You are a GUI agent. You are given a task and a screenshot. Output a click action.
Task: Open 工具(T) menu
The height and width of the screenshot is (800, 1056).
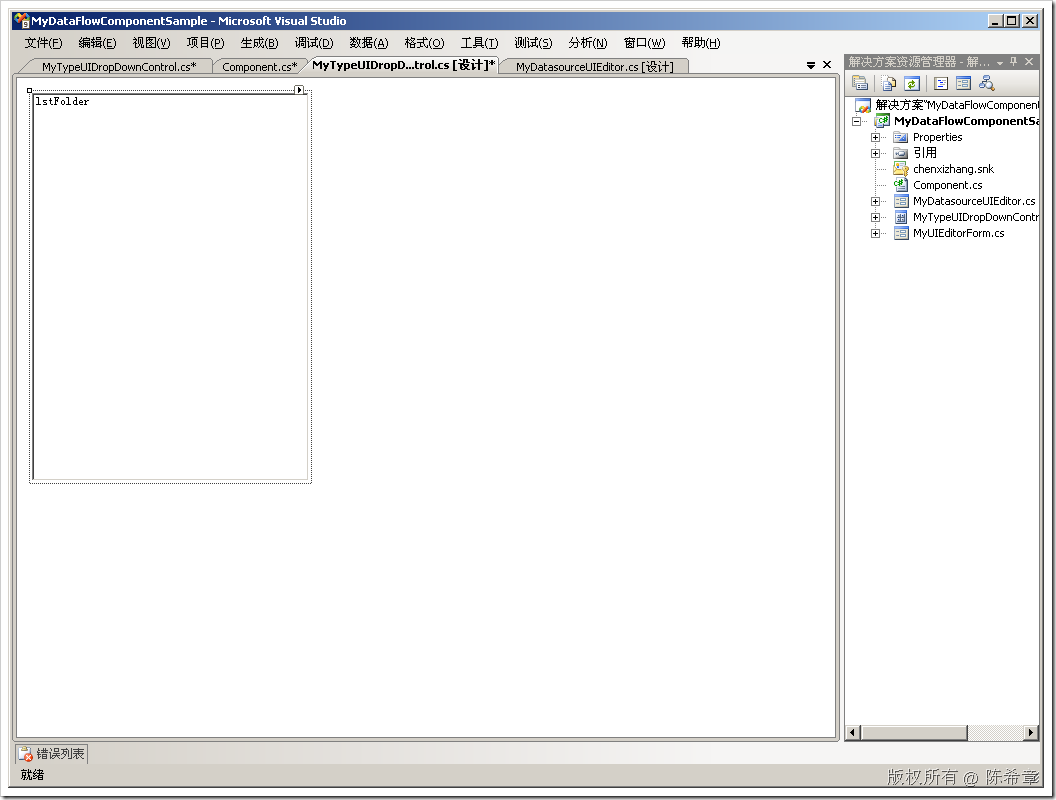479,43
